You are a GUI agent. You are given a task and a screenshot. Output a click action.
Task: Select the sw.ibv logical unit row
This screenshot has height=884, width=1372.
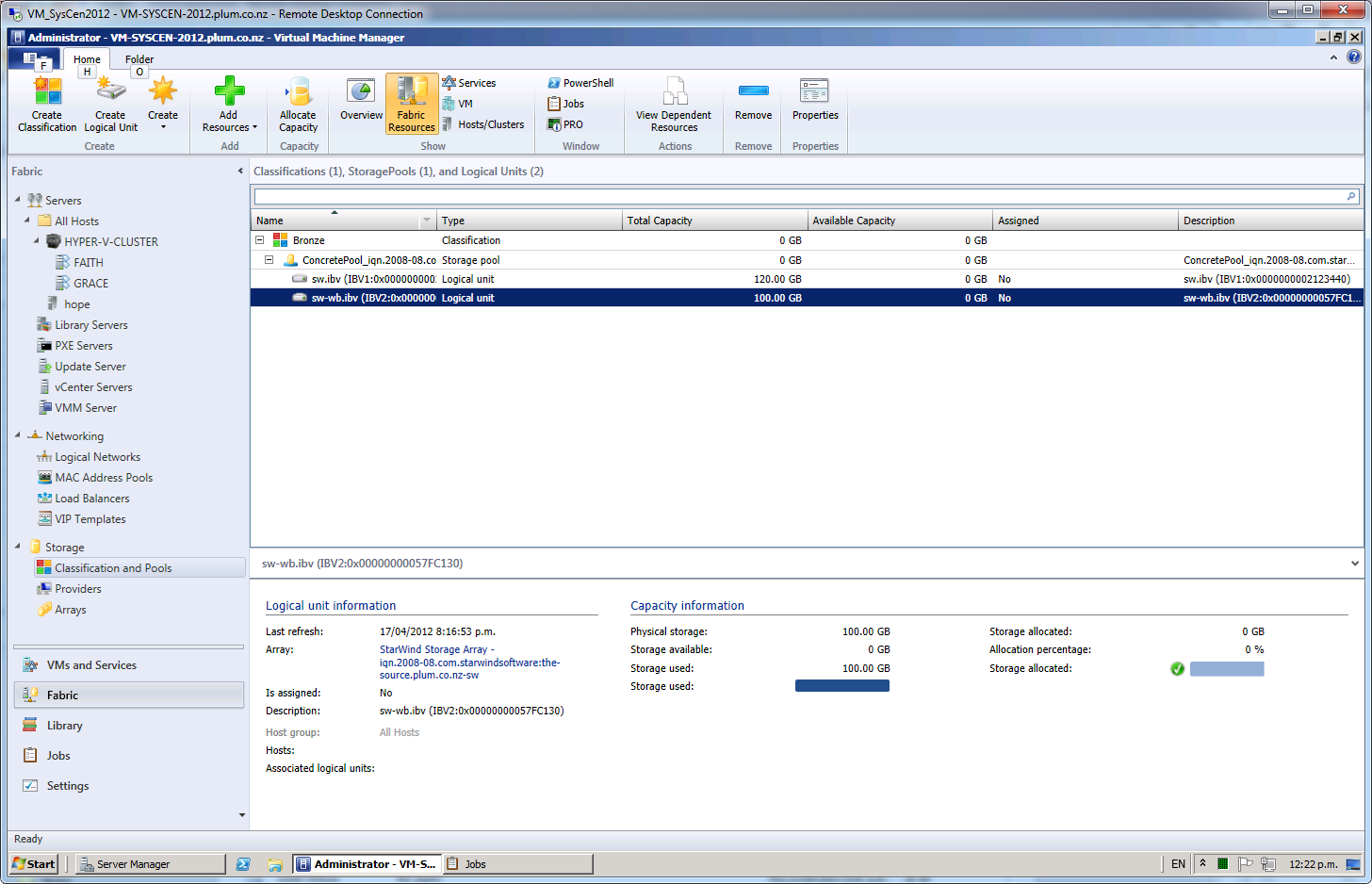click(807, 279)
